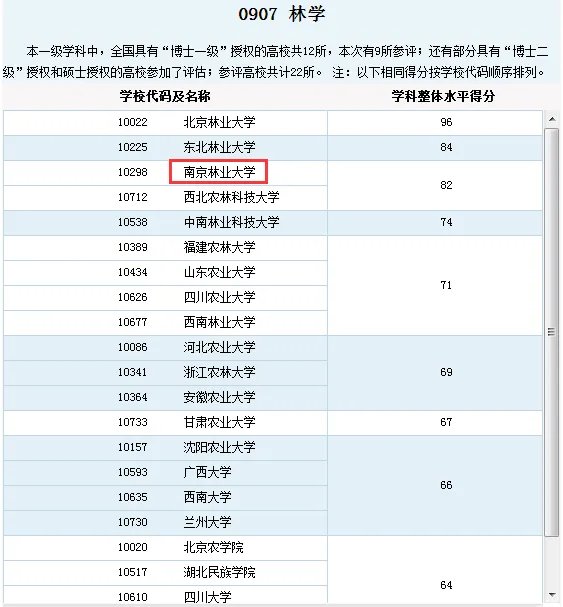Select 北京林业大学 in the table
Screen dimensions: 563x607
tap(220, 122)
